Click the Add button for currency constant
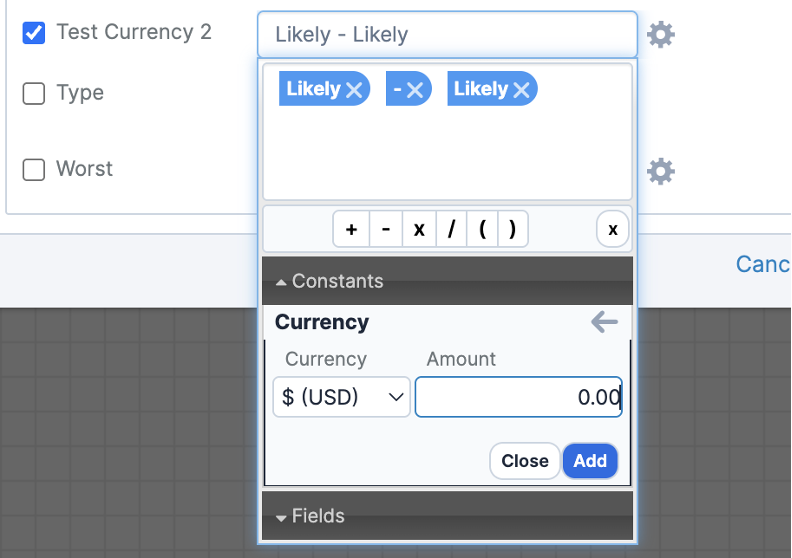The image size is (792, 558). pos(590,461)
